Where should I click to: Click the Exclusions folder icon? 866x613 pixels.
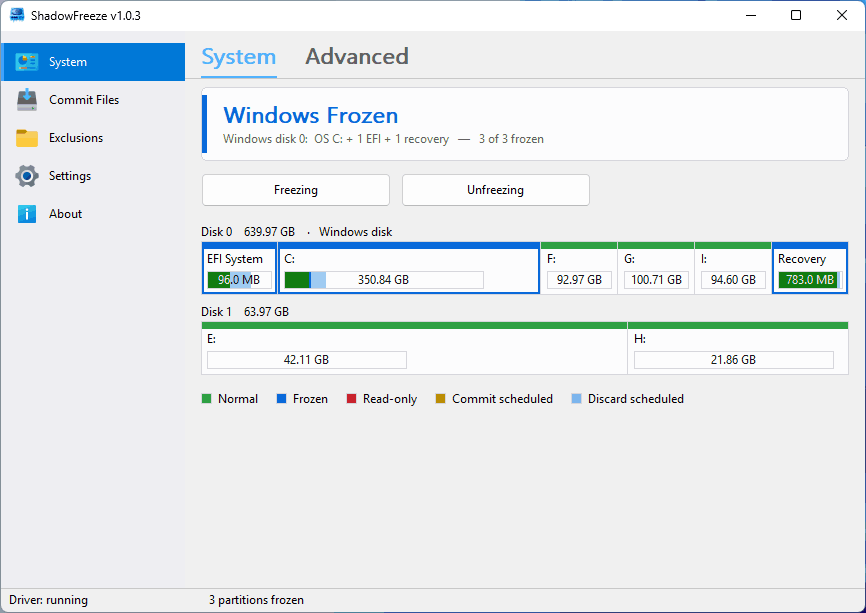tap(27, 138)
